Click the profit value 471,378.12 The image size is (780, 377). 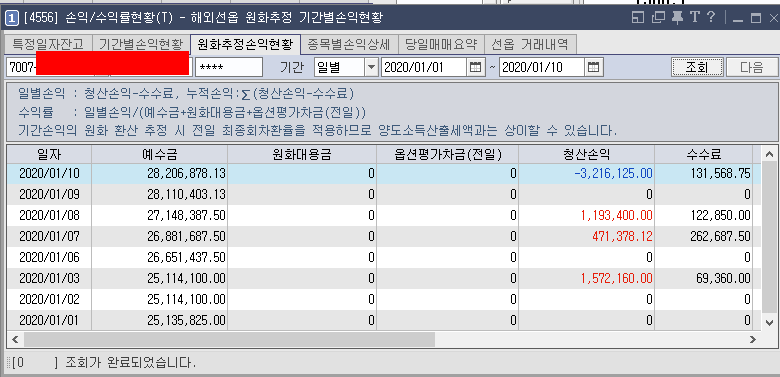pyautogui.click(x=622, y=236)
